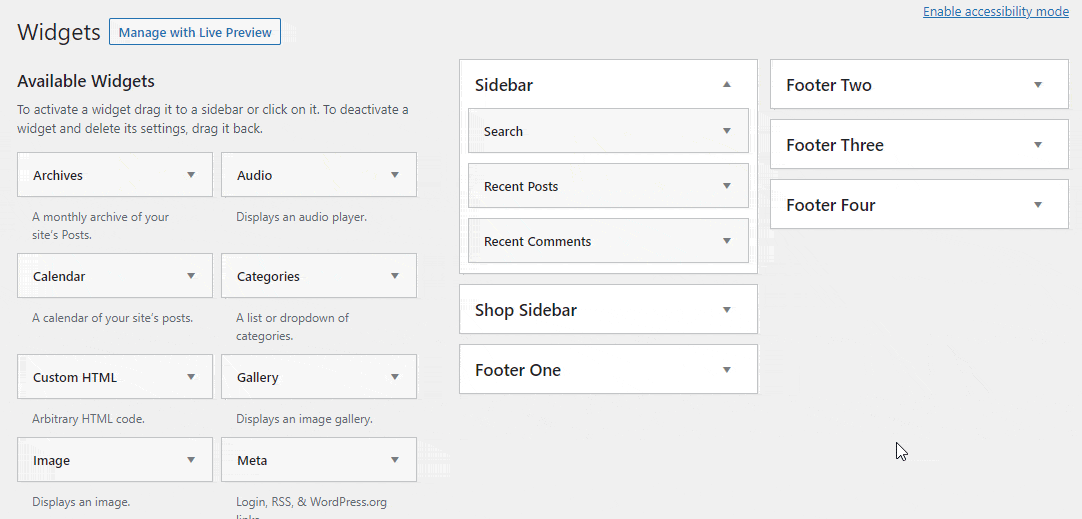The height and width of the screenshot is (519, 1082).
Task: Expand the Audio widget arrow
Action: (395, 175)
